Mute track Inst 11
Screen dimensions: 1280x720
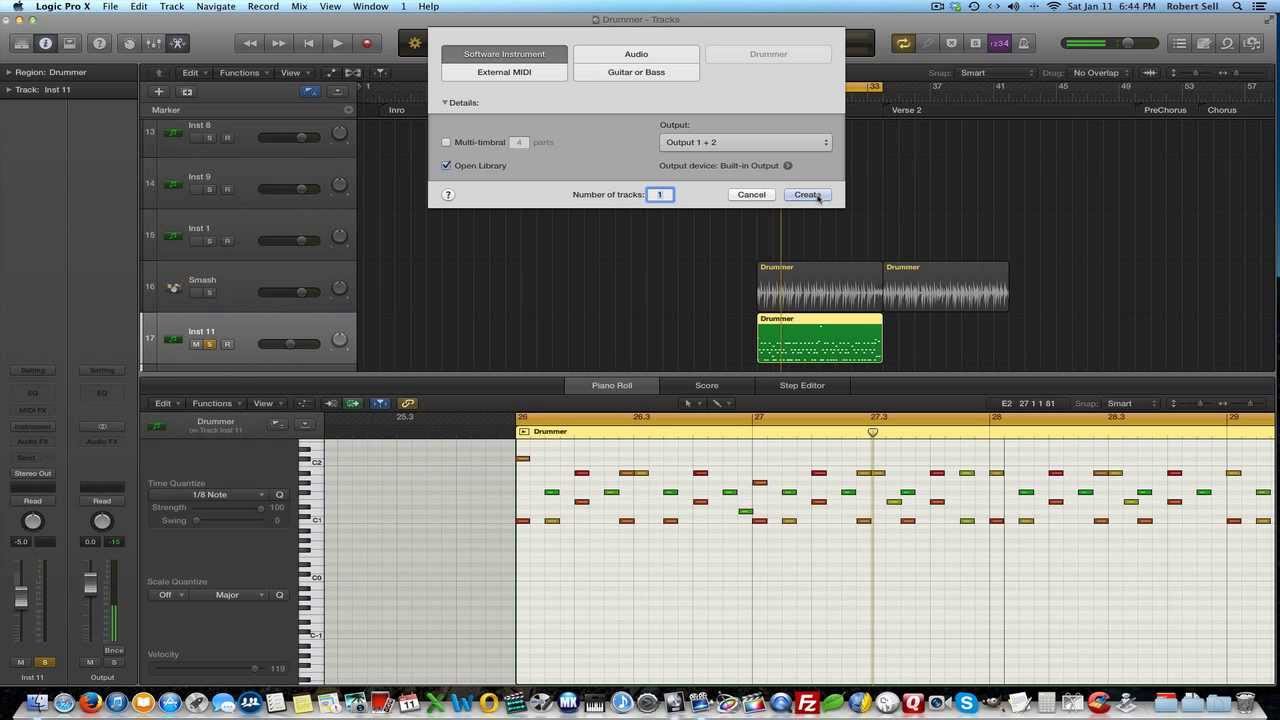(195, 344)
